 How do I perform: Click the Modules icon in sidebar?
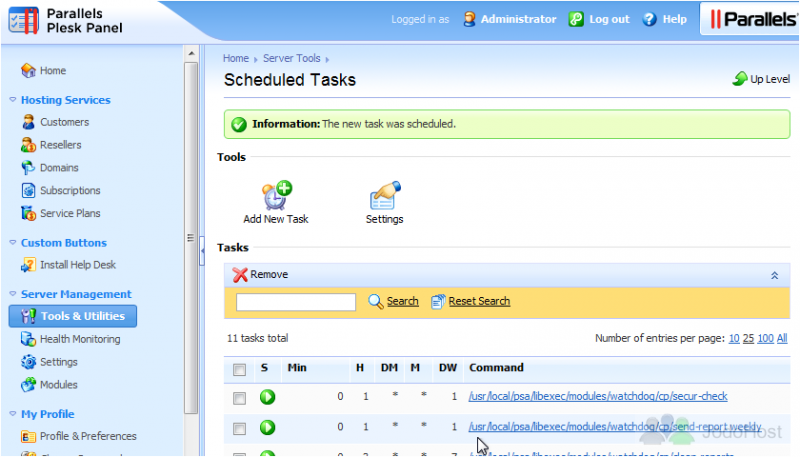click(x=28, y=385)
